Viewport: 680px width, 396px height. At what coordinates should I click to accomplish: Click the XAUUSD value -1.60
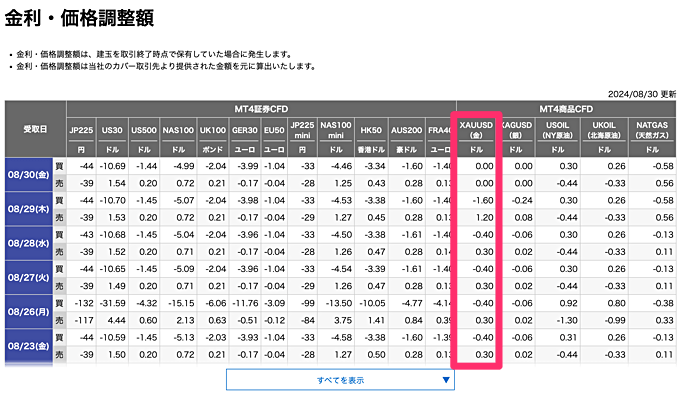(482, 200)
